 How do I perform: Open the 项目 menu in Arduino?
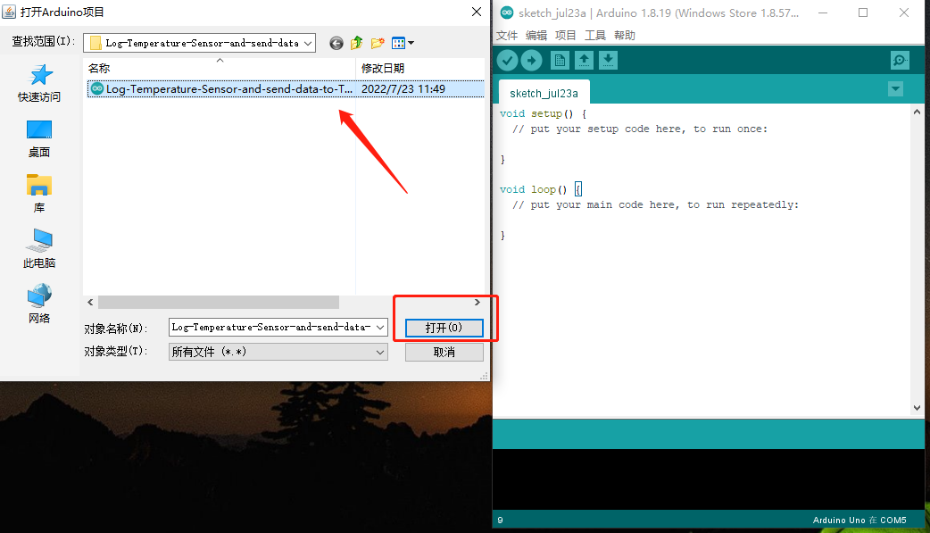tap(565, 36)
